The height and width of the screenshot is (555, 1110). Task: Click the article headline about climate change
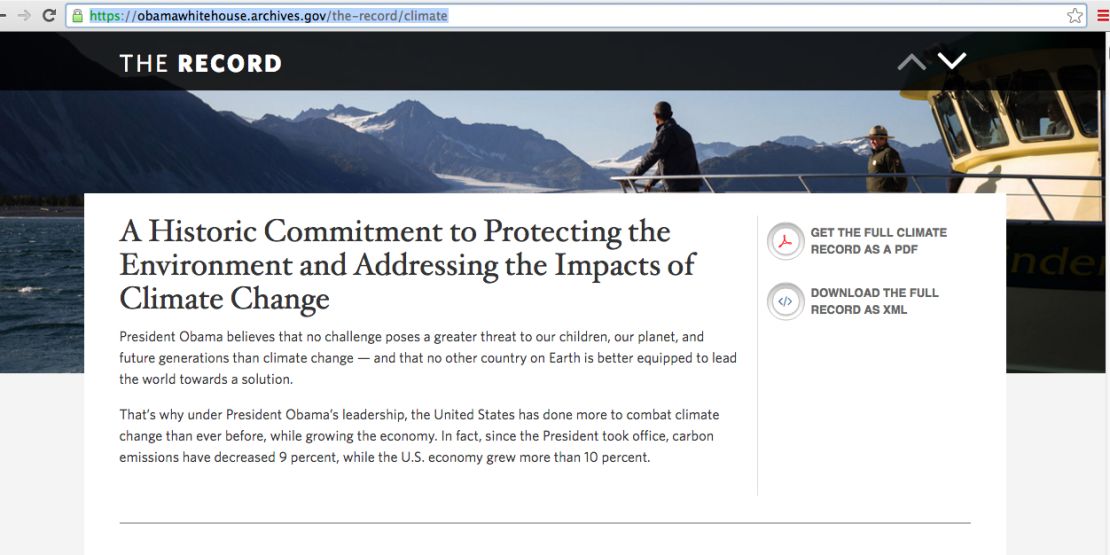407,265
